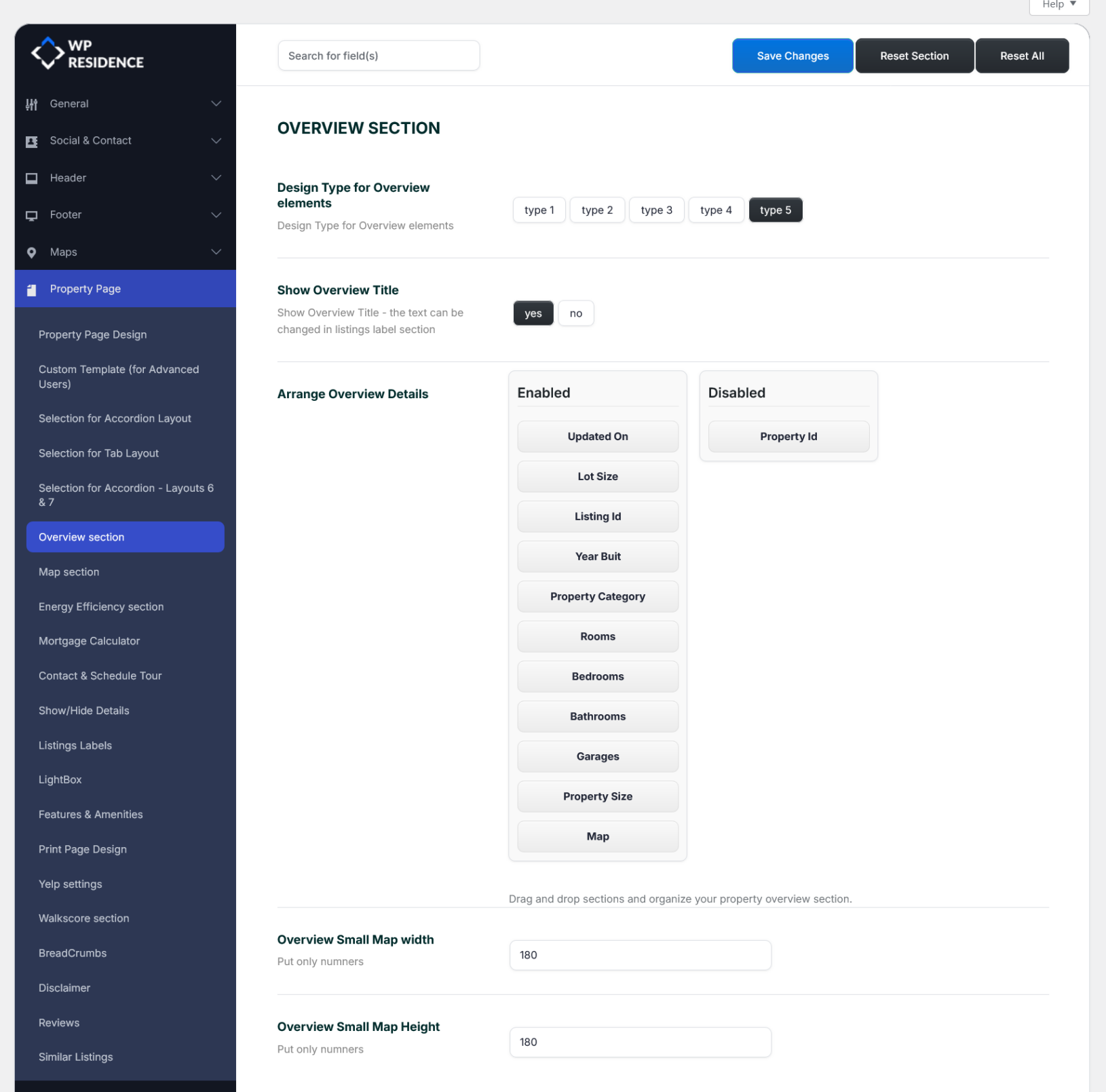The width and height of the screenshot is (1106, 1092).
Task: Choose type 3 for overview design
Action: pyautogui.click(x=656, y=210)
